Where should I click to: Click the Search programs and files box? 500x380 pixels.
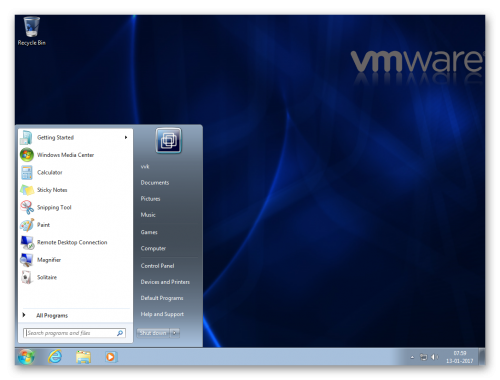(74, 333)
